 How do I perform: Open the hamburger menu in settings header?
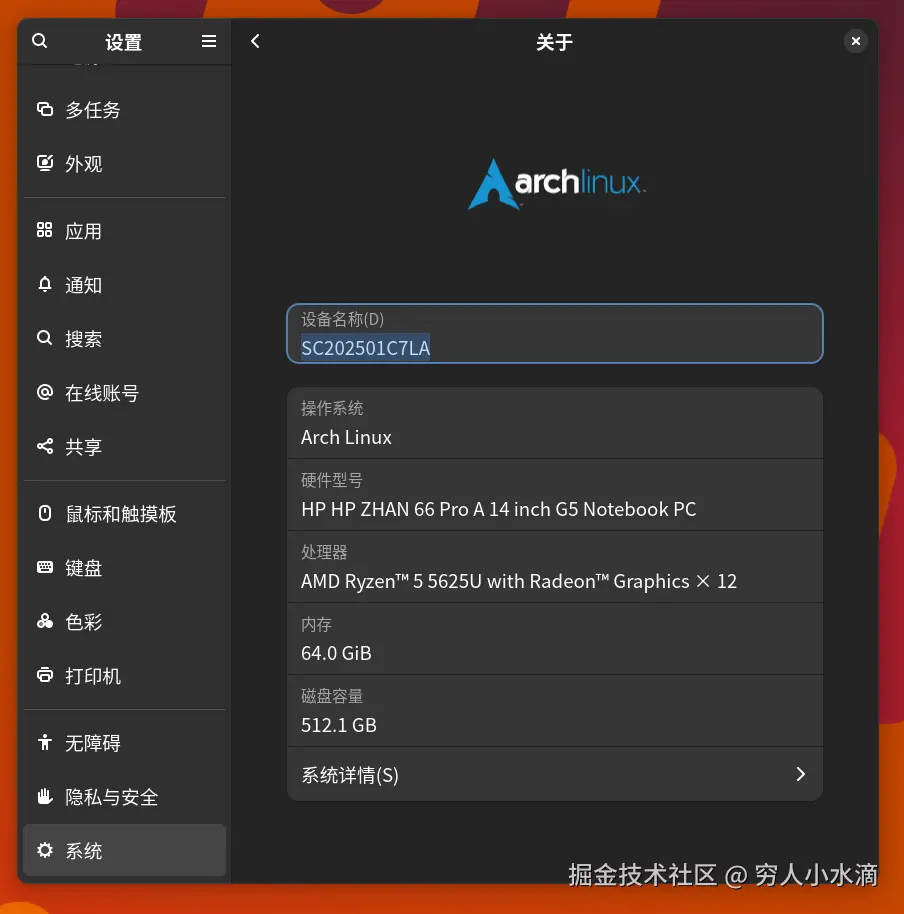pyautogui.click(x=209, y=41)
